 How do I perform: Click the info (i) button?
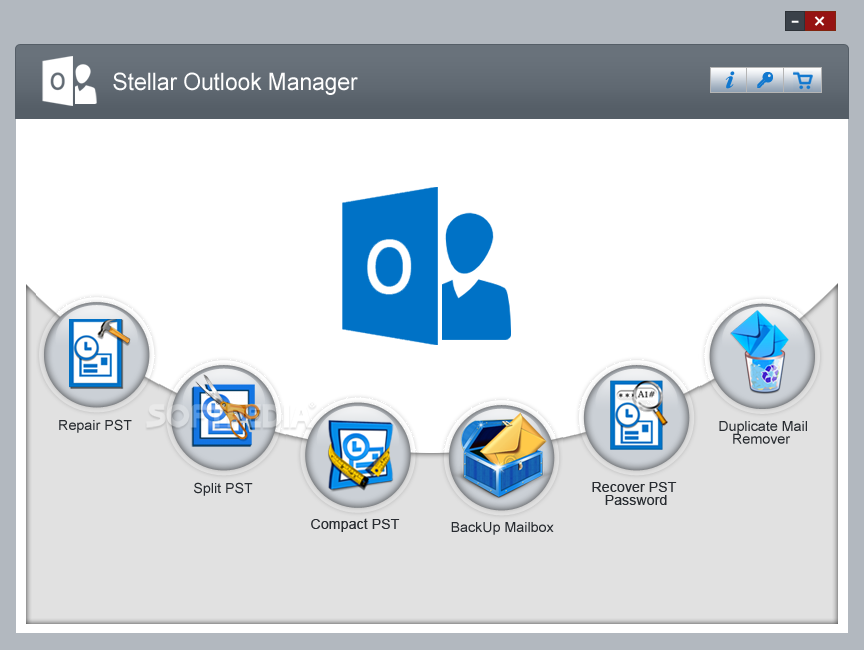click(728, 80)
